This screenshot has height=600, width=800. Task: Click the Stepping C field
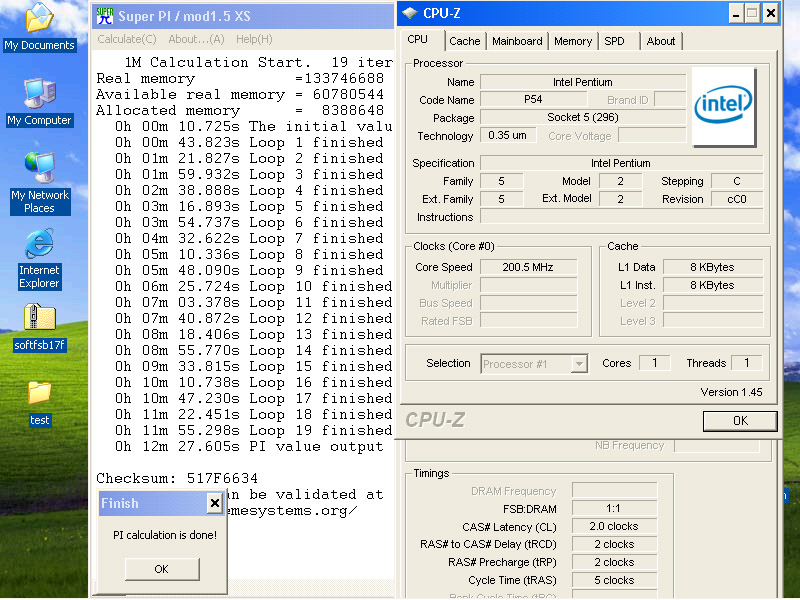pos(737,181)
